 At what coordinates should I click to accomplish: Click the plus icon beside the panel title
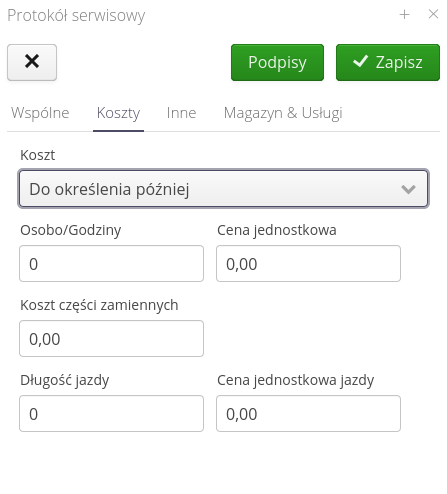coord(404,14)
